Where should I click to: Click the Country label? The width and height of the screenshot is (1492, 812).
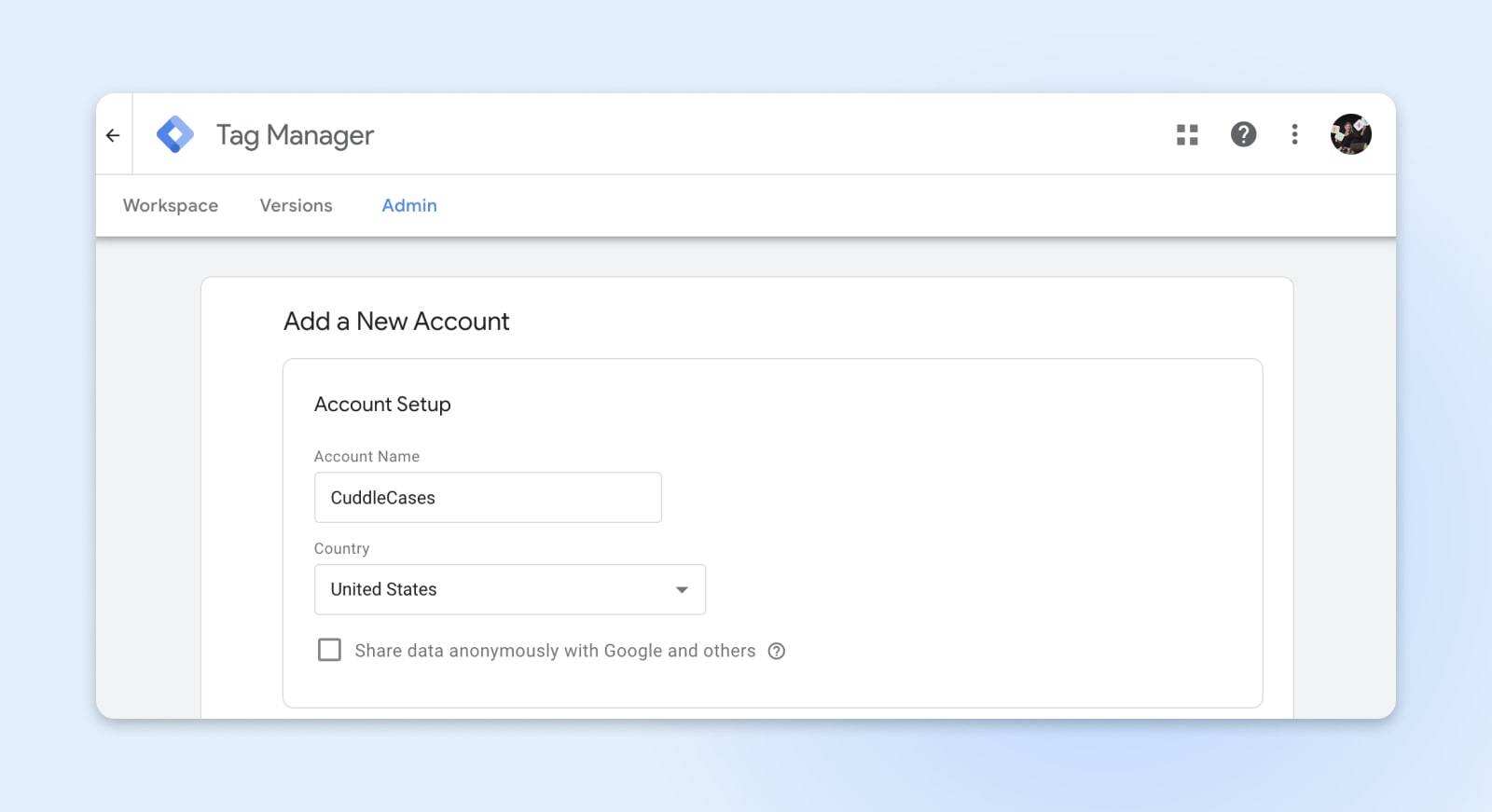pos(341,548)
